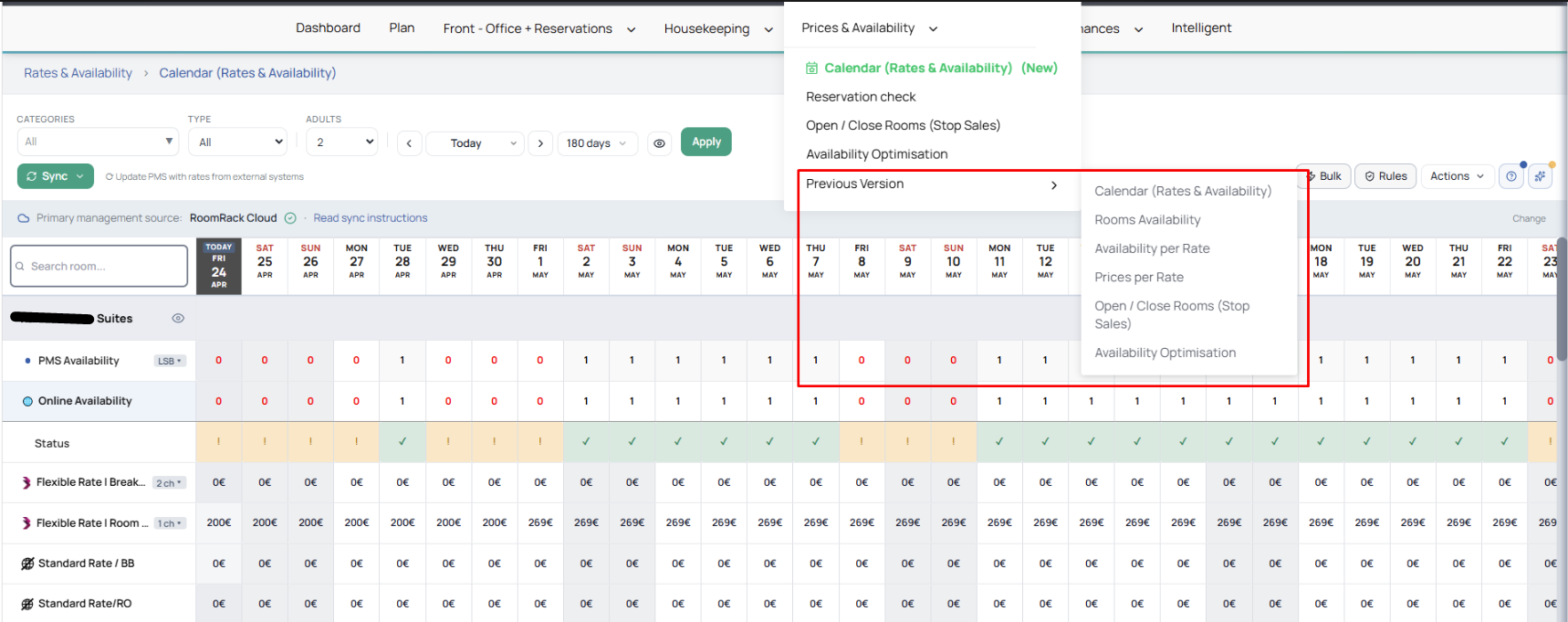
Task: Toggle visibility of the Suites room
Action: click(x=178, y=319)
